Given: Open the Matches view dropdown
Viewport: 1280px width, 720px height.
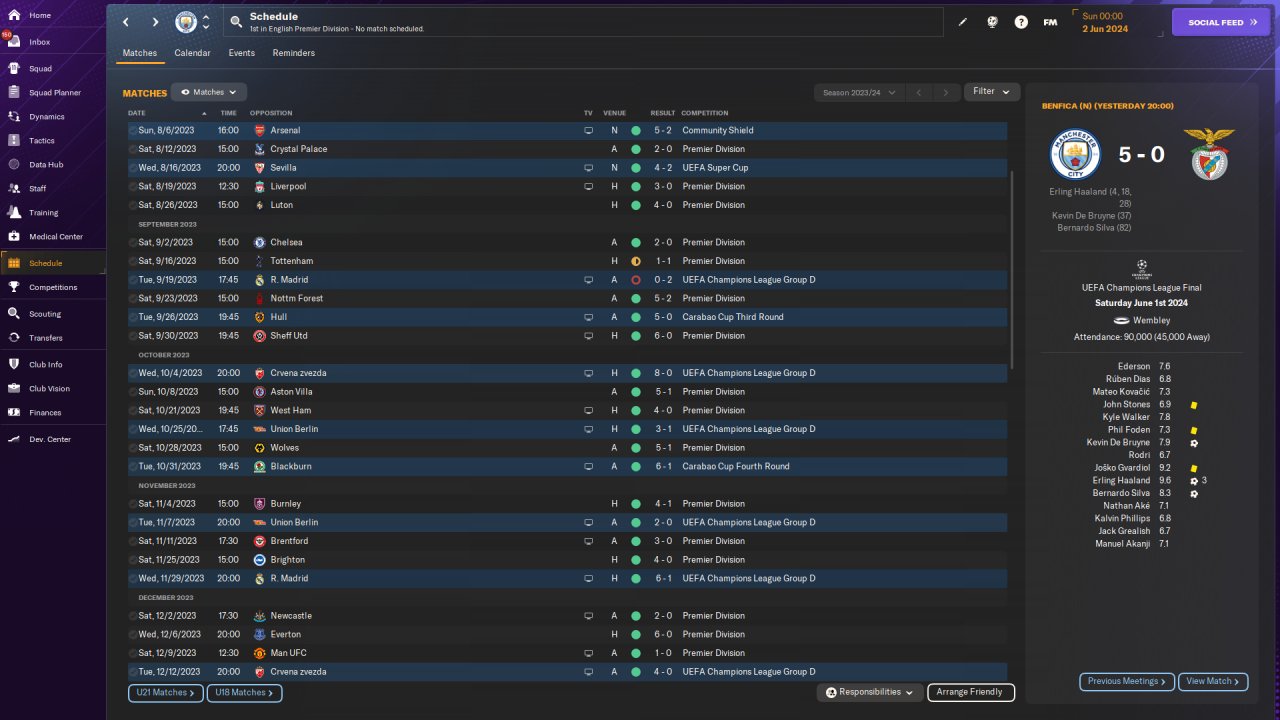Looking at the screenshot, I should coord(209,92).
